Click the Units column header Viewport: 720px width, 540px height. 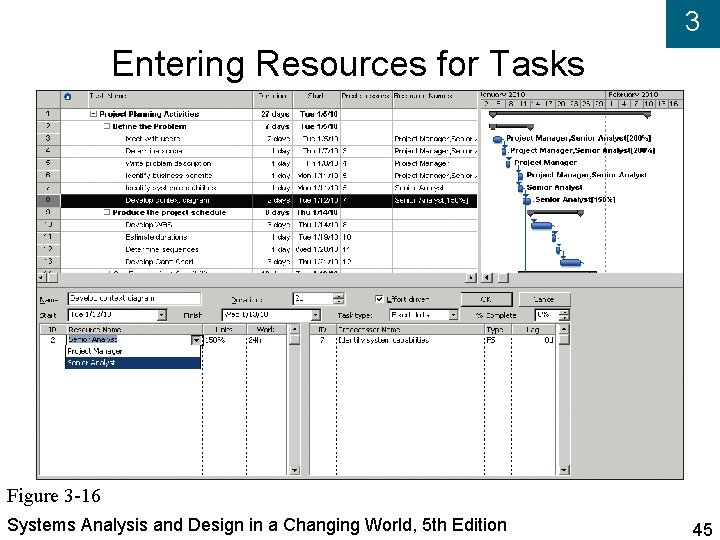(x=224, y=330)
